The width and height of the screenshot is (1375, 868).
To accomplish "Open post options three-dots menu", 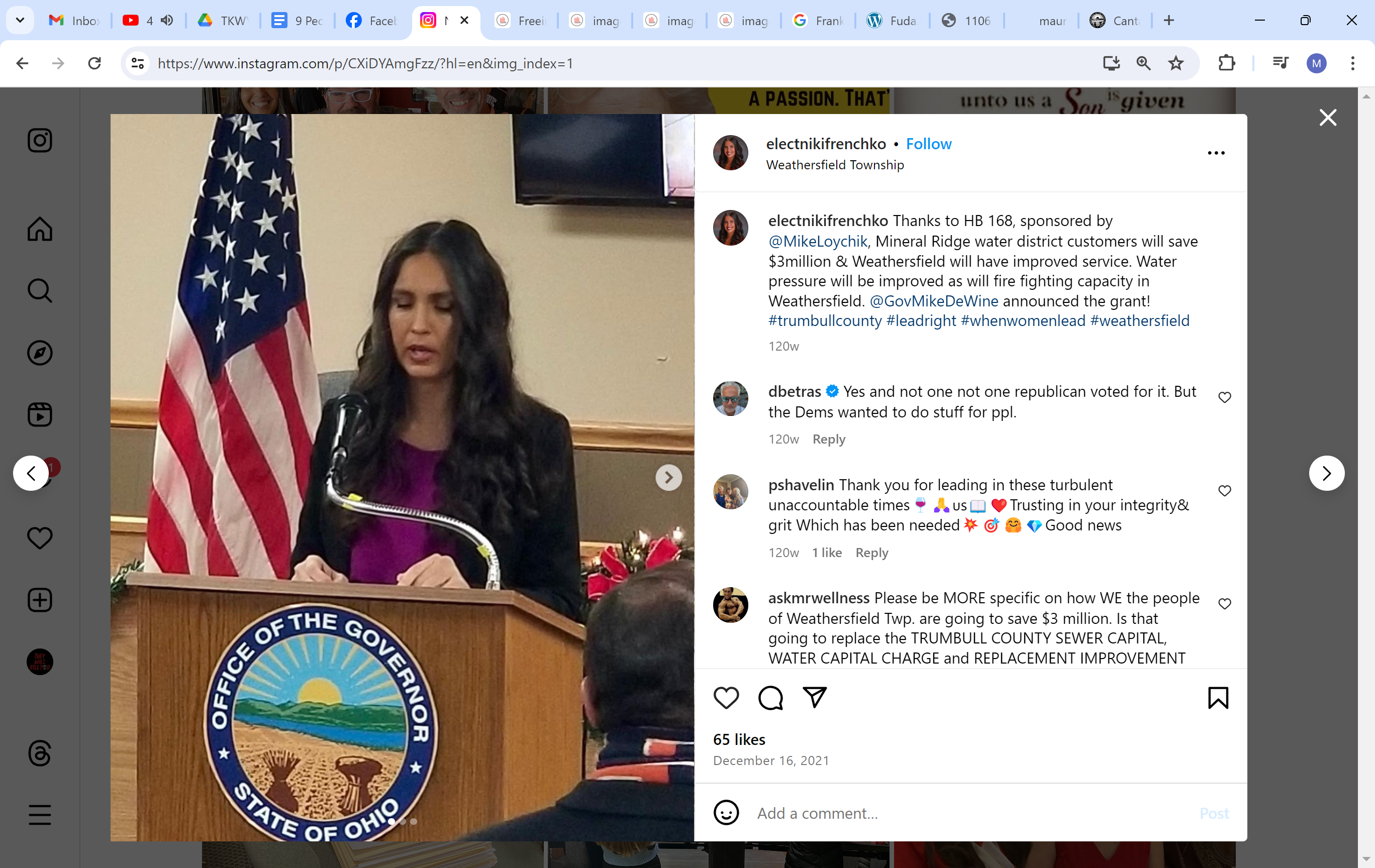I will click(x=1216, y=153).
